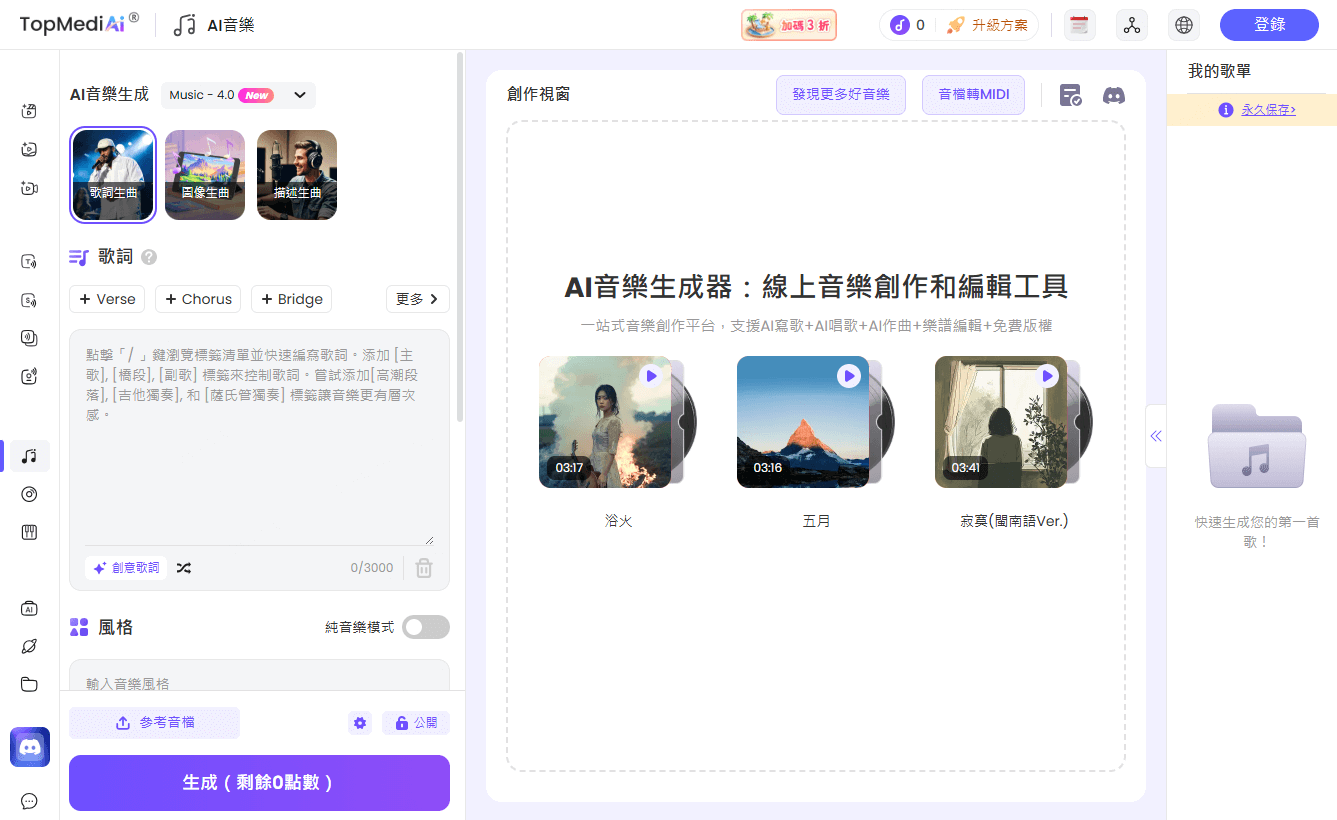Toggle the 純音樂模式 switch
Viewport: 1337px width, 820px height.
click(x=426, y=627)
